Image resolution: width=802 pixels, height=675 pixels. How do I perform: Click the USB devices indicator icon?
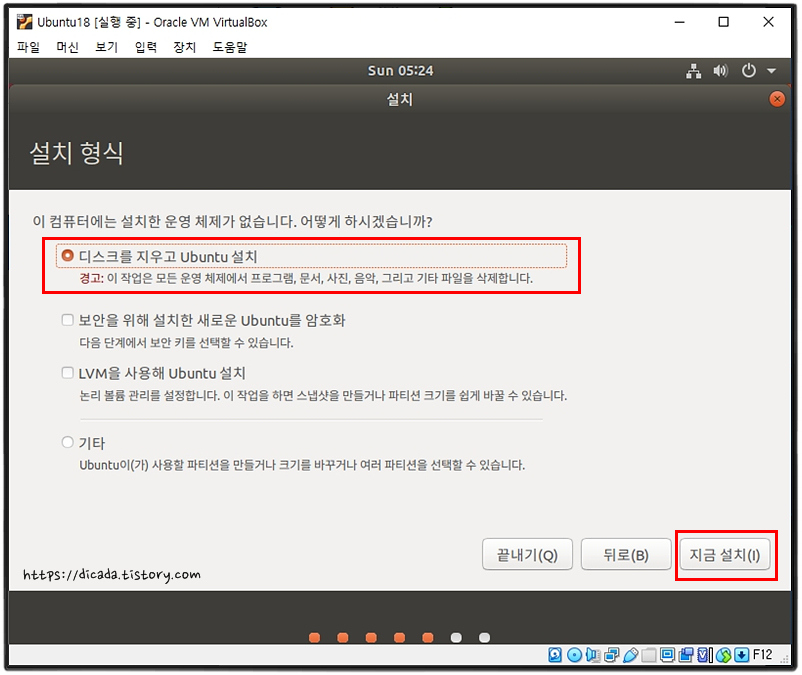(x=631, y=655)
